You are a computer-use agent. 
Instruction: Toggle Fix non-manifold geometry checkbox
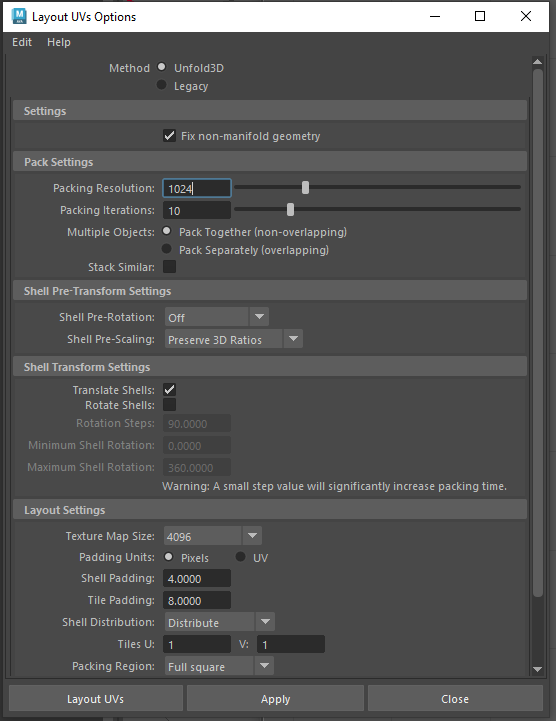coord(169,136)
